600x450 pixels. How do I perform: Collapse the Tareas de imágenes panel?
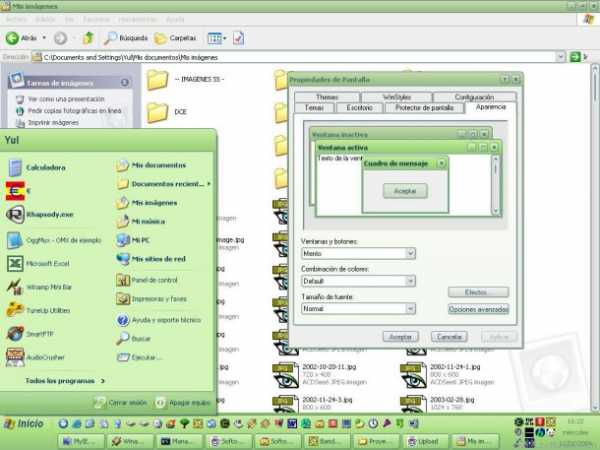[x=125, y=83]
